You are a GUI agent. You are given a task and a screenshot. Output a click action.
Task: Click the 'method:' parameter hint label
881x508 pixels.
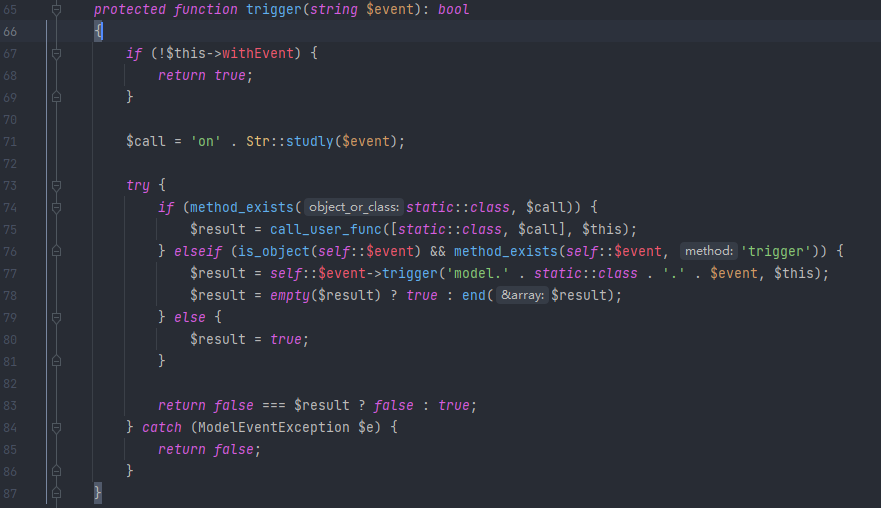[x=709, y=252]
